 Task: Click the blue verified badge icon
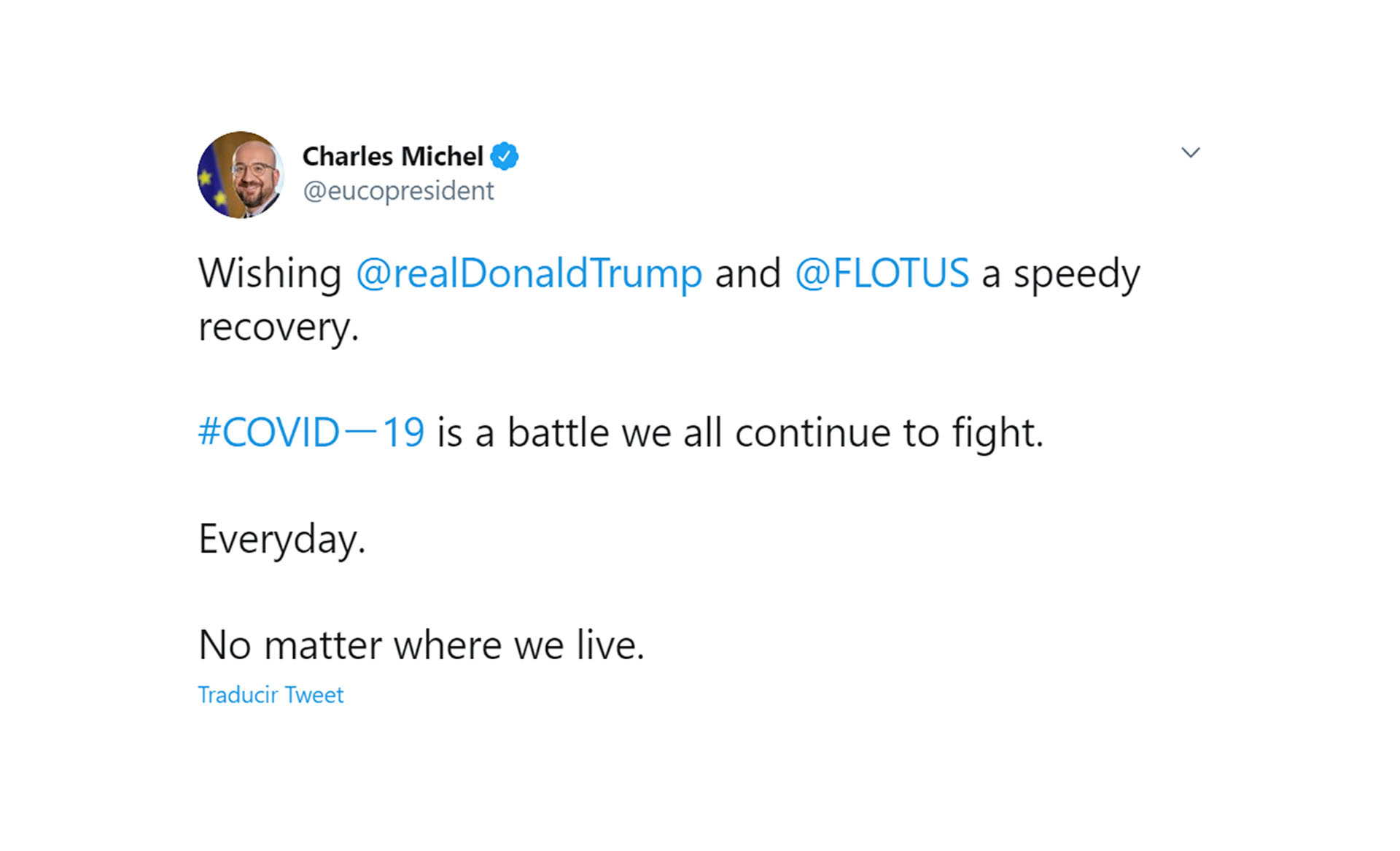point(504,156)
